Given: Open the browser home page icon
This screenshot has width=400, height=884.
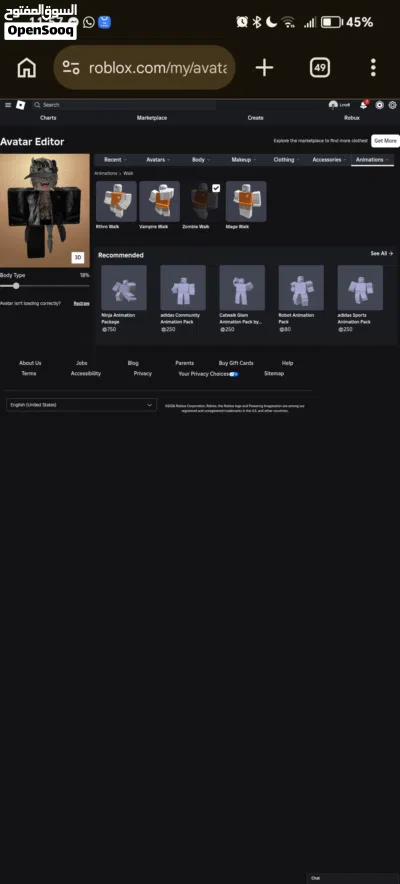Looking at the screenshot, I should [26, 68].
